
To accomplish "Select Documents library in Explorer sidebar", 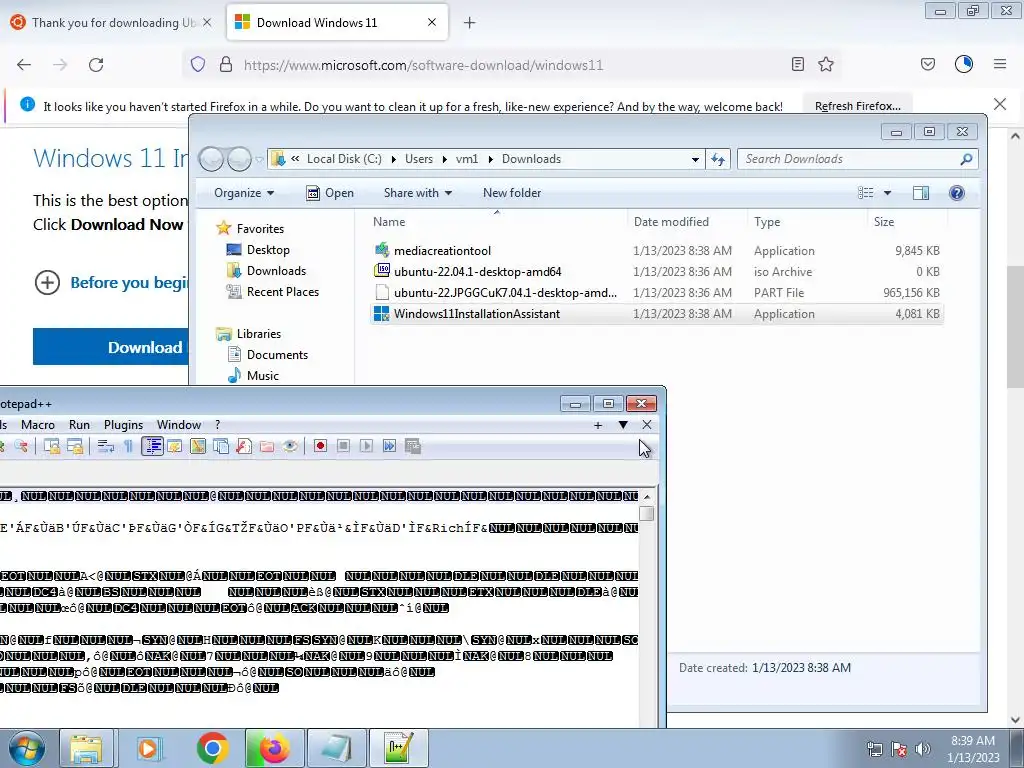I will point(267,355).
